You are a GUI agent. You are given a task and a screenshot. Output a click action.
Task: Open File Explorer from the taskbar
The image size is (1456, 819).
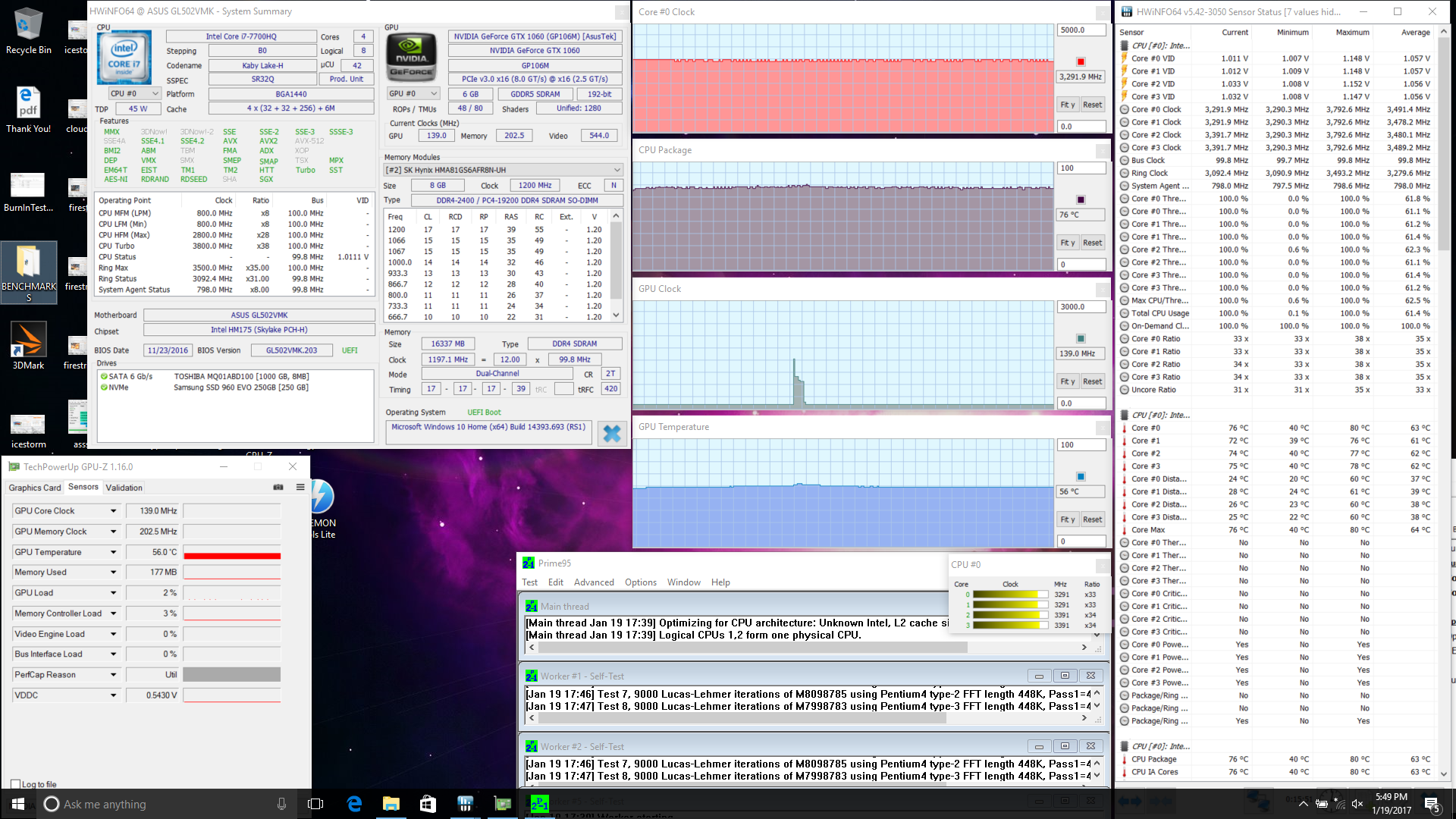(391, 804)
